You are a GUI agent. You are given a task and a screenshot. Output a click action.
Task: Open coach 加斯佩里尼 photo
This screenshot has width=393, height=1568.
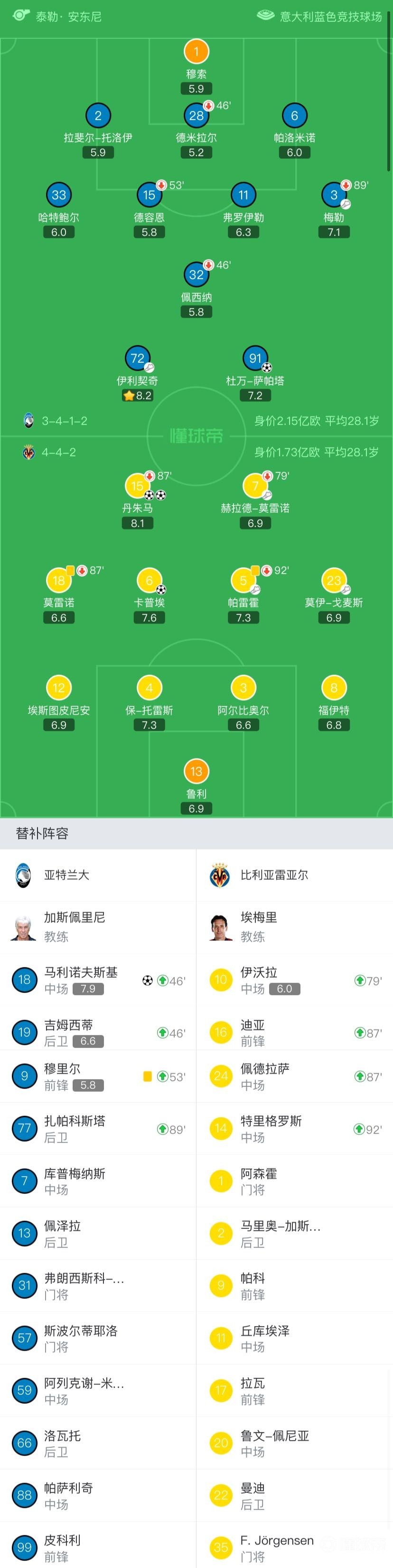tap(23, 927)
